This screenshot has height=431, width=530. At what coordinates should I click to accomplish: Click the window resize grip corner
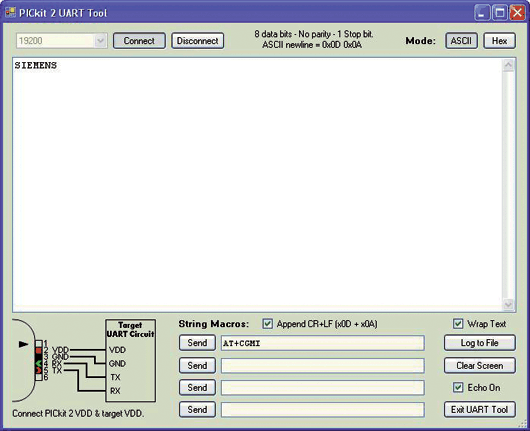click(523, 424)
